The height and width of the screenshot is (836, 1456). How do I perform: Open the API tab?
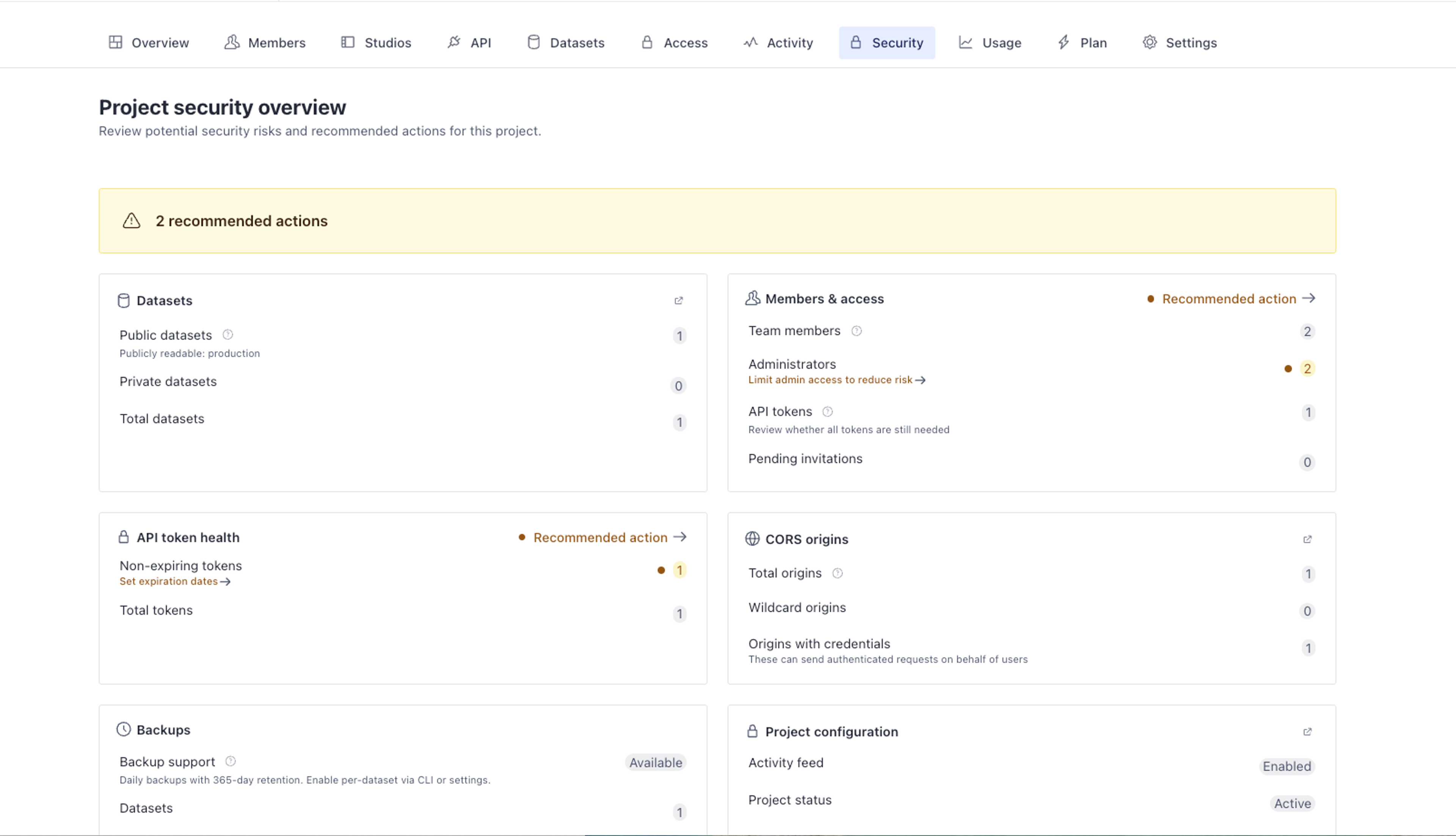point(469,42)
